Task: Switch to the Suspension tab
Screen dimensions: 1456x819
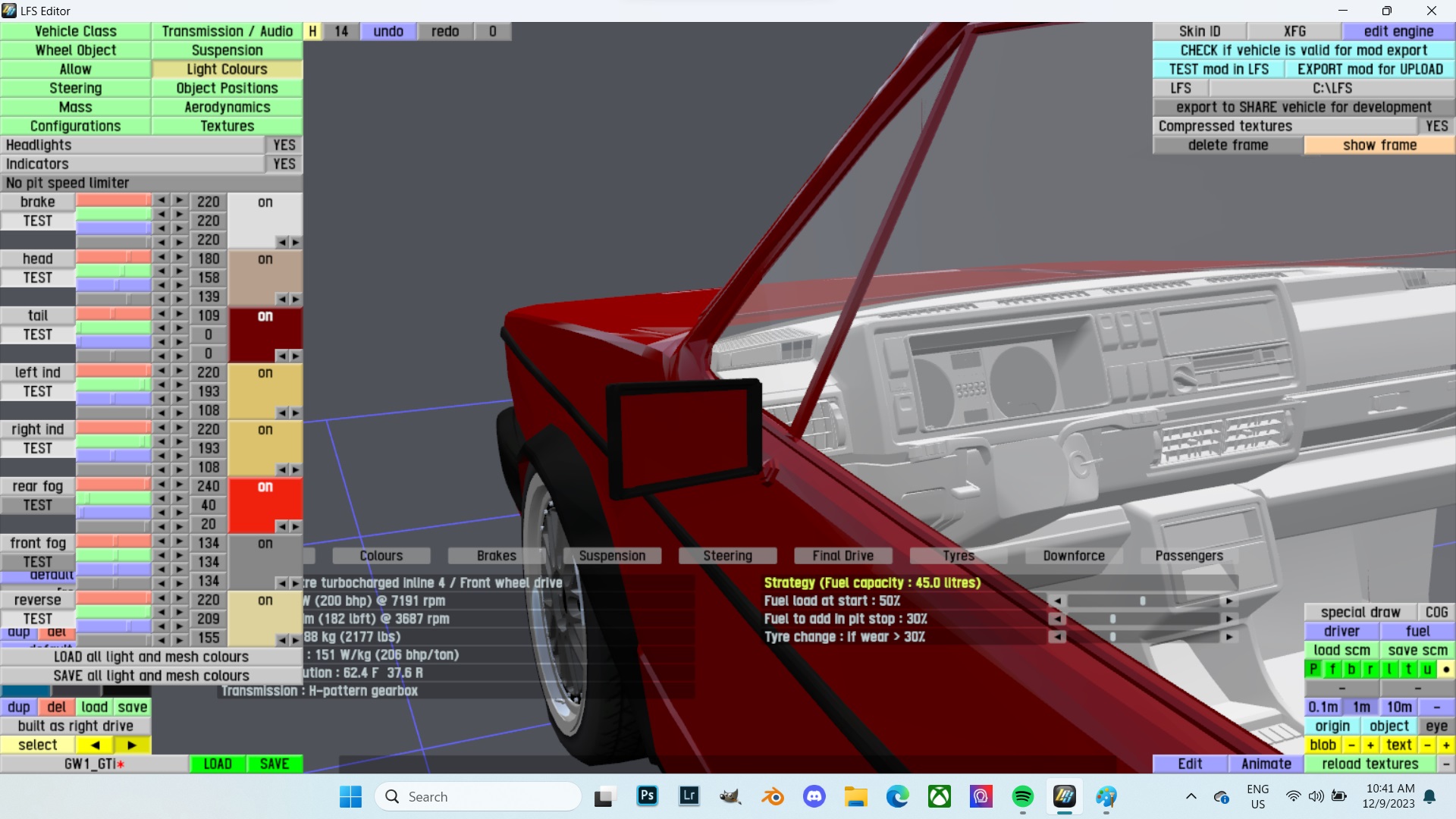Action: click(x=227, y=50)
